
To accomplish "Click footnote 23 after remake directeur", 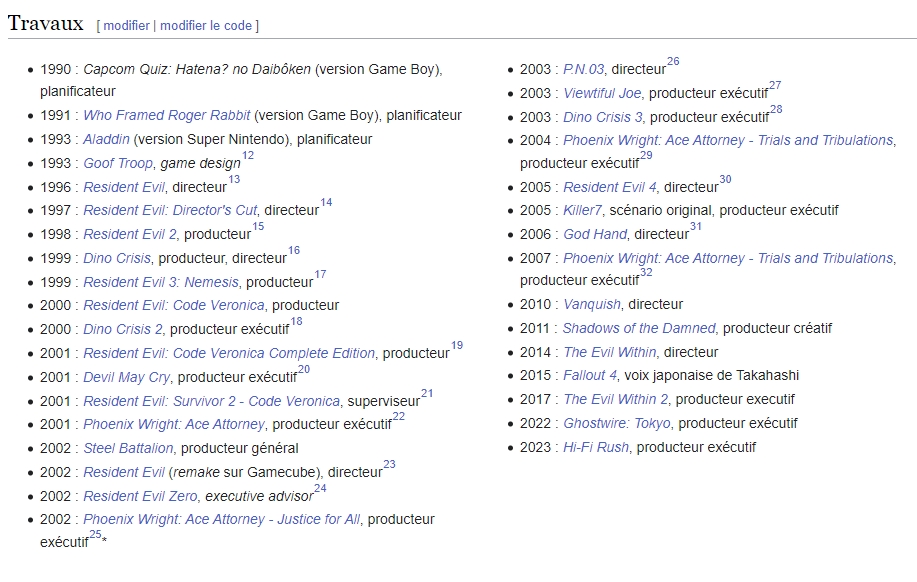I will click(x=389, y=464).
